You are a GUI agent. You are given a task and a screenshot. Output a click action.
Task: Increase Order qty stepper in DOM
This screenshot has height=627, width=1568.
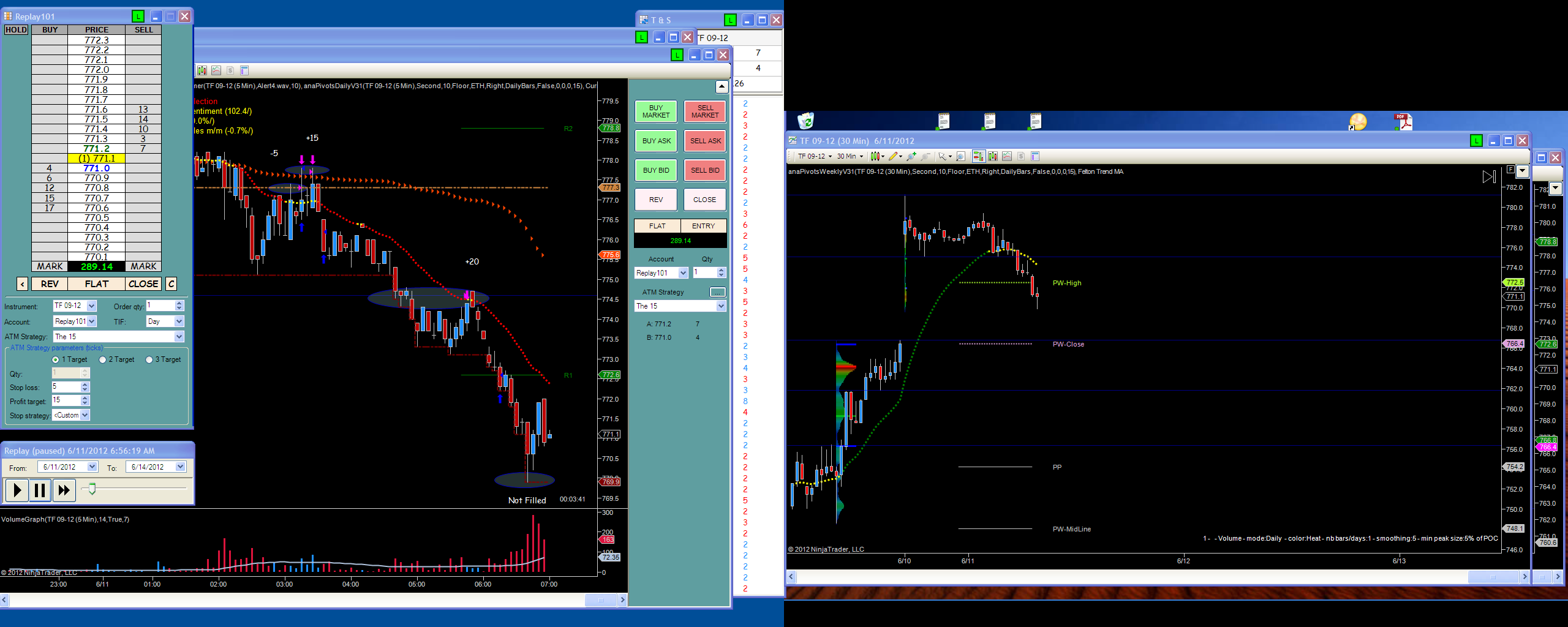(179, 303)
